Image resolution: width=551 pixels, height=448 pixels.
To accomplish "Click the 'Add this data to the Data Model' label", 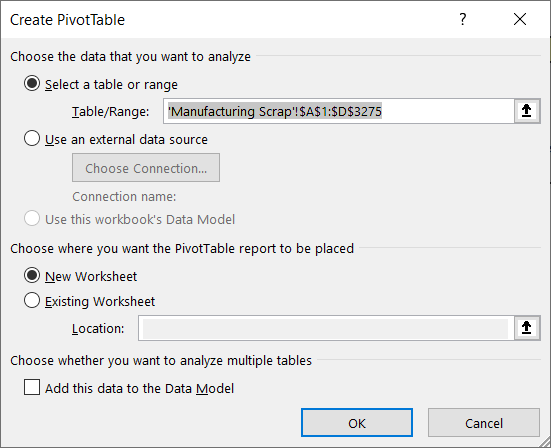I will click(x=140, y=389).
